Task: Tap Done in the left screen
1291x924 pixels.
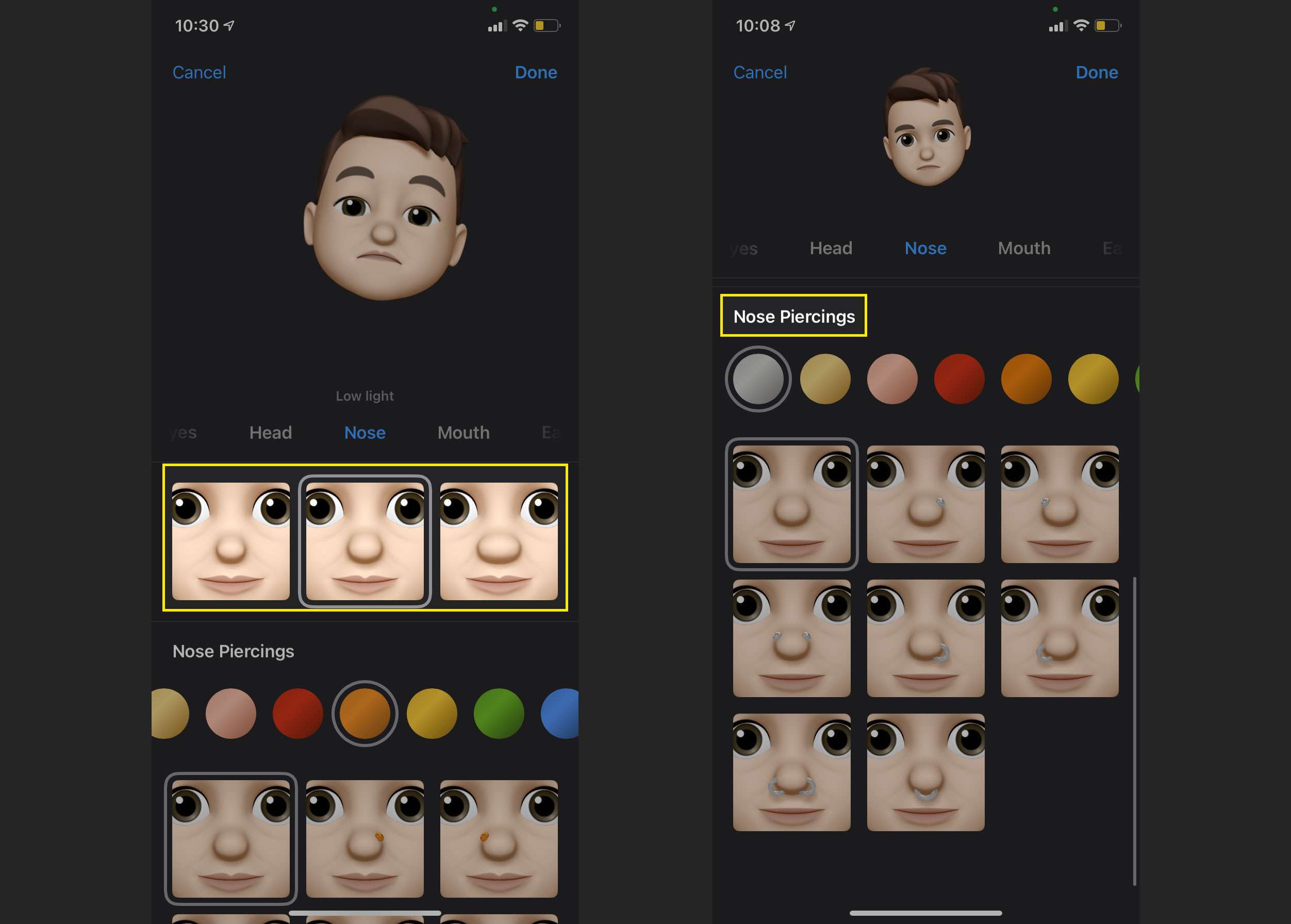Action: tap(535, 72)
